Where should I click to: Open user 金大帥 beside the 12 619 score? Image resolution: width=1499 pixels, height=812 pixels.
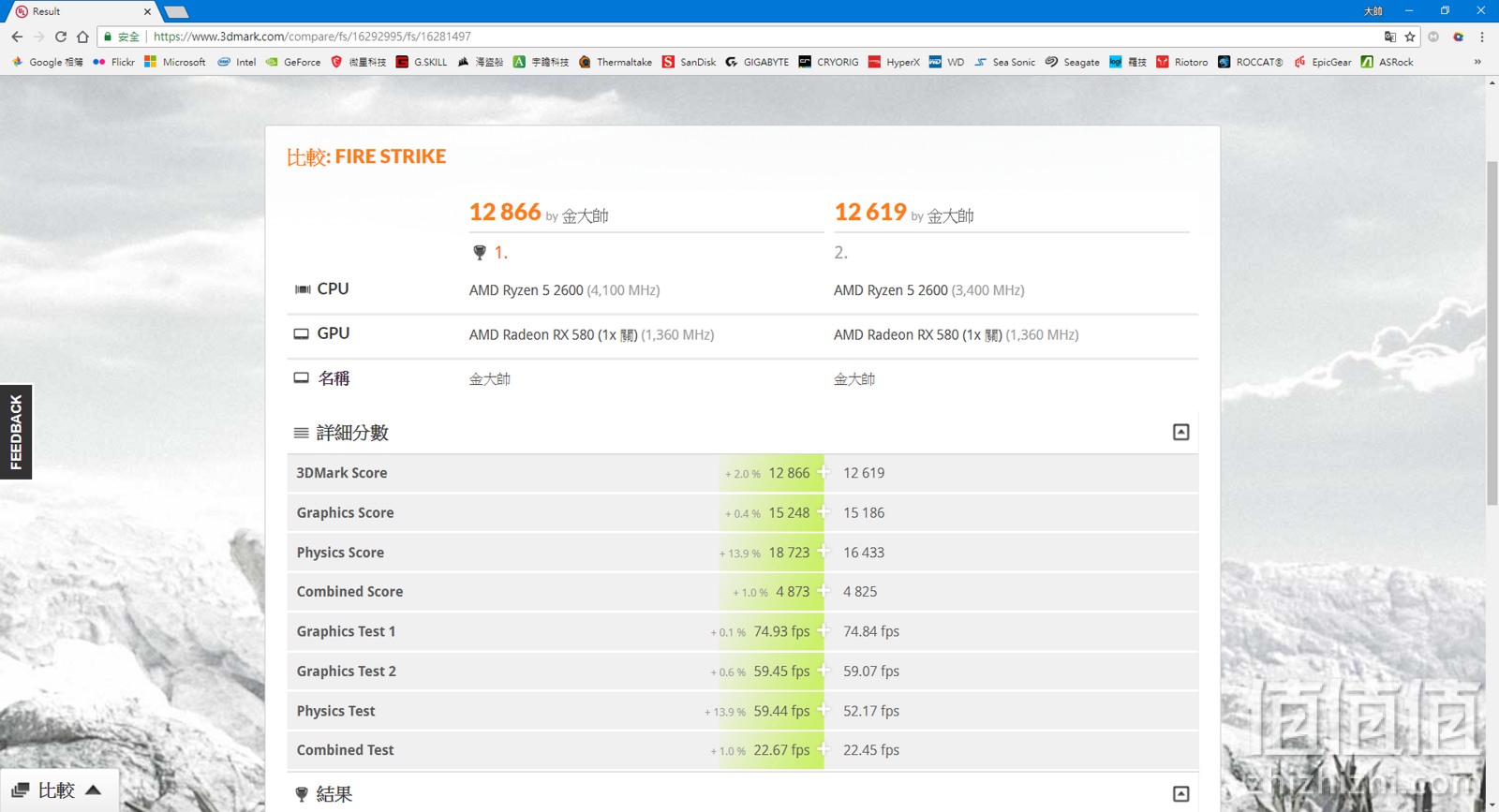[950, 216]
